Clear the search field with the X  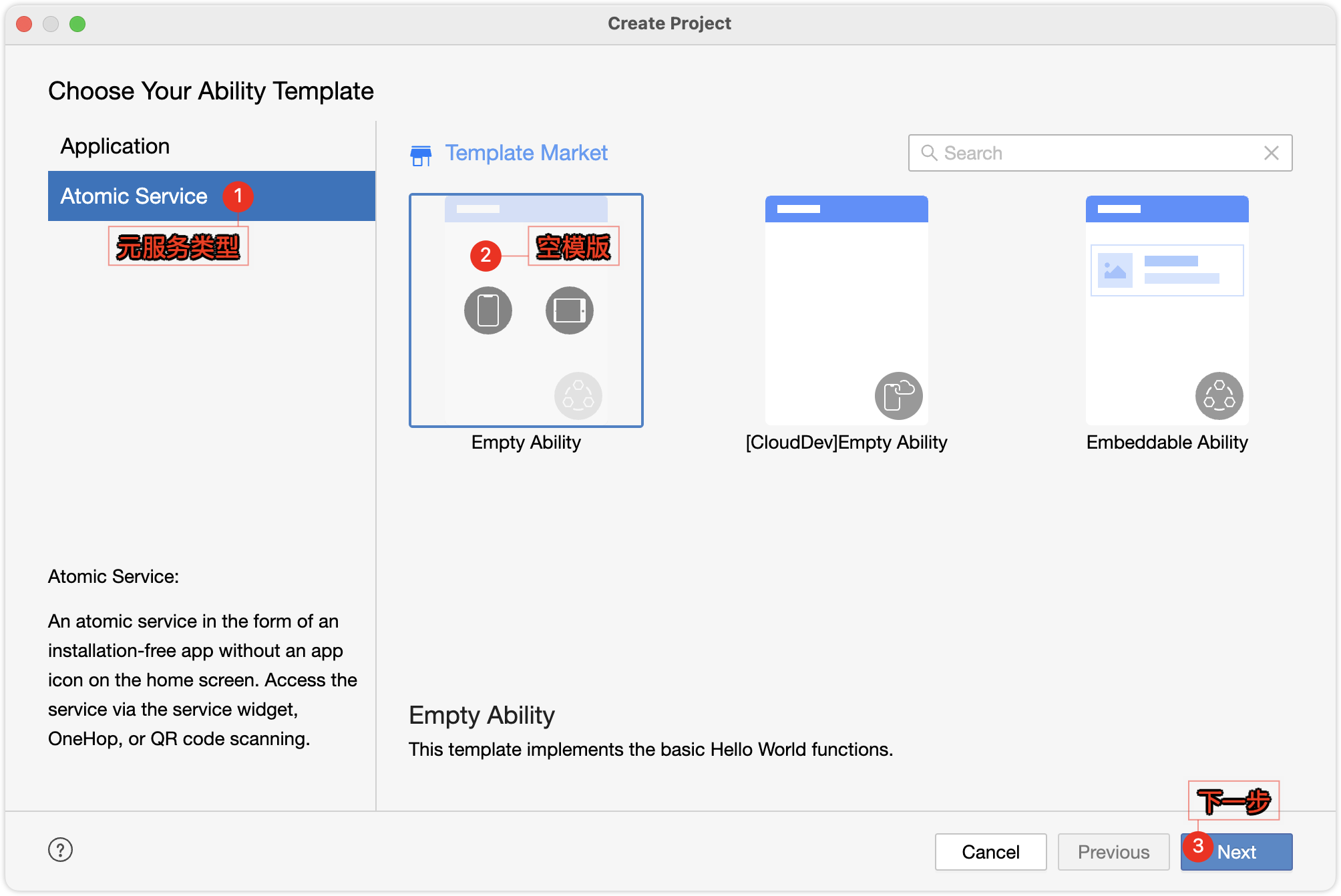click(1271, 153)
